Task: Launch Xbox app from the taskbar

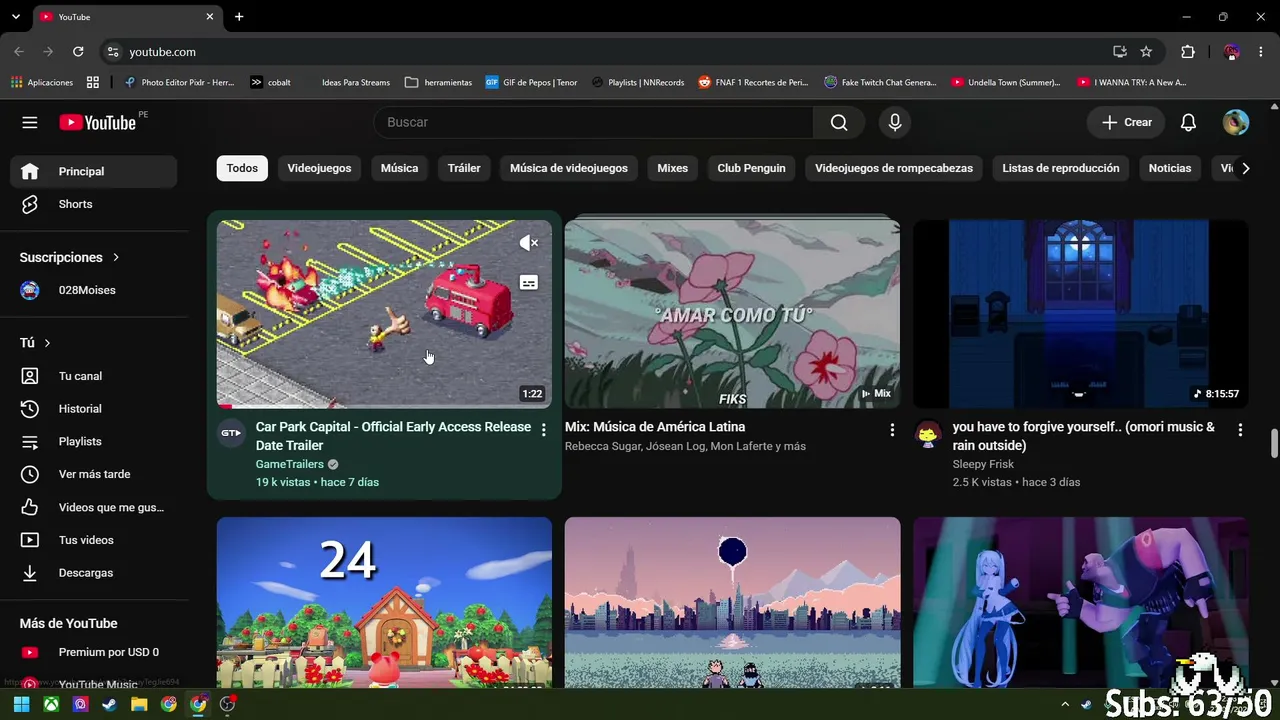Action: 51,704
